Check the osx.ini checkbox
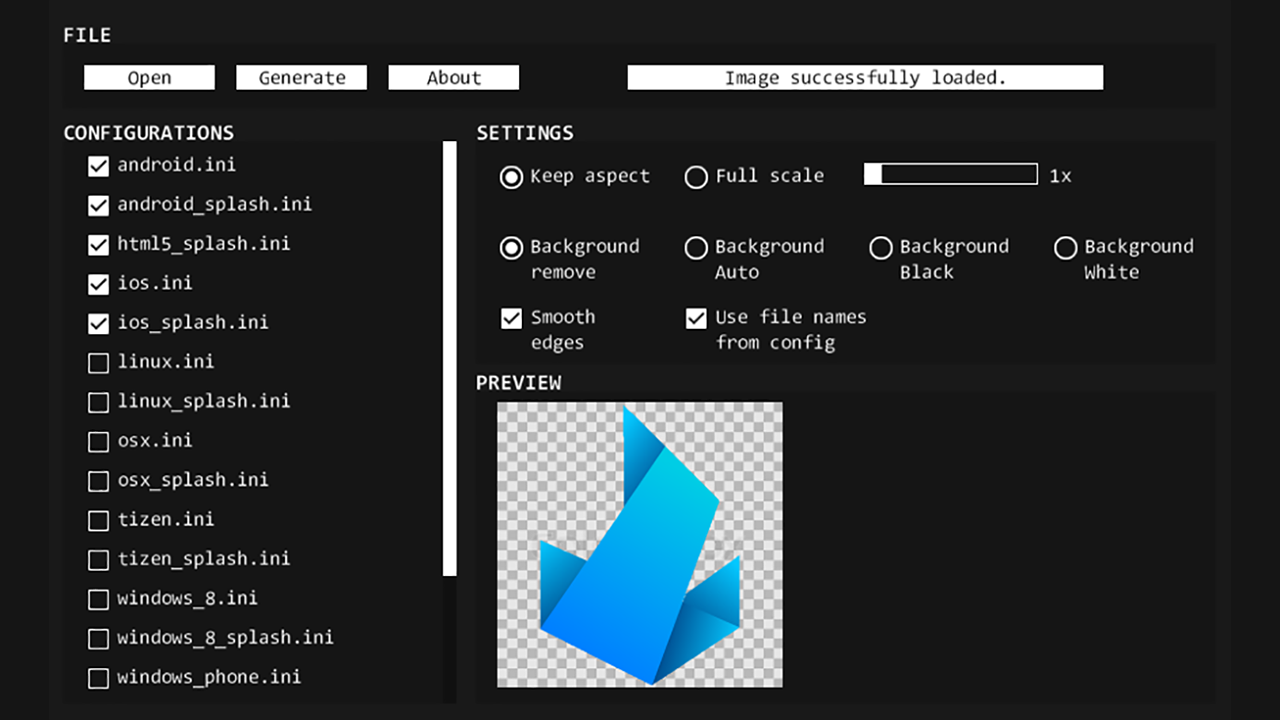This screenshot has width=1280, height=720. pyautogui.click(x=98, y=442)
